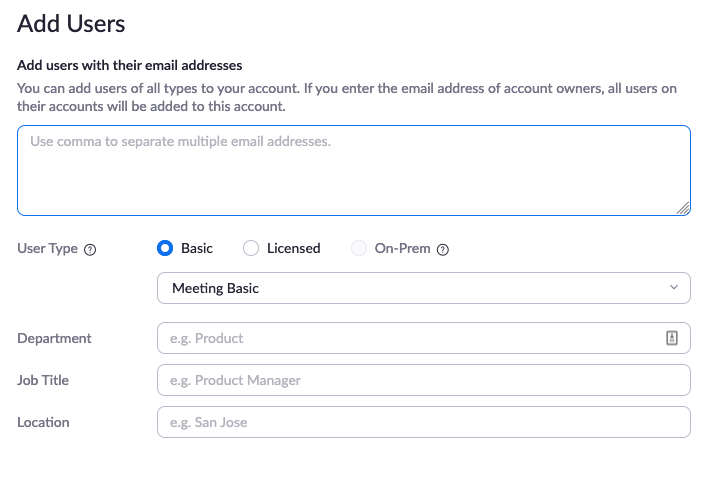Click the help icon beside On-Prem
Screen dimensions: 709x482
pos(443,250)
